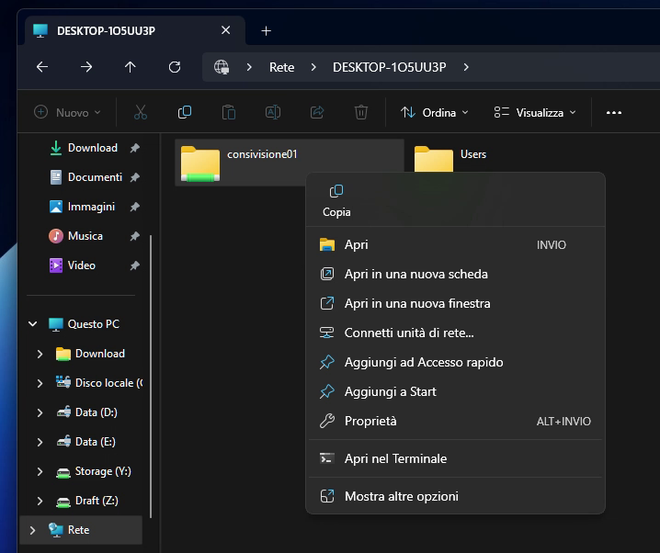This screenshot has width=660, height=553.
Task: Open the three-dots more options menu
Action: [614, 112]
